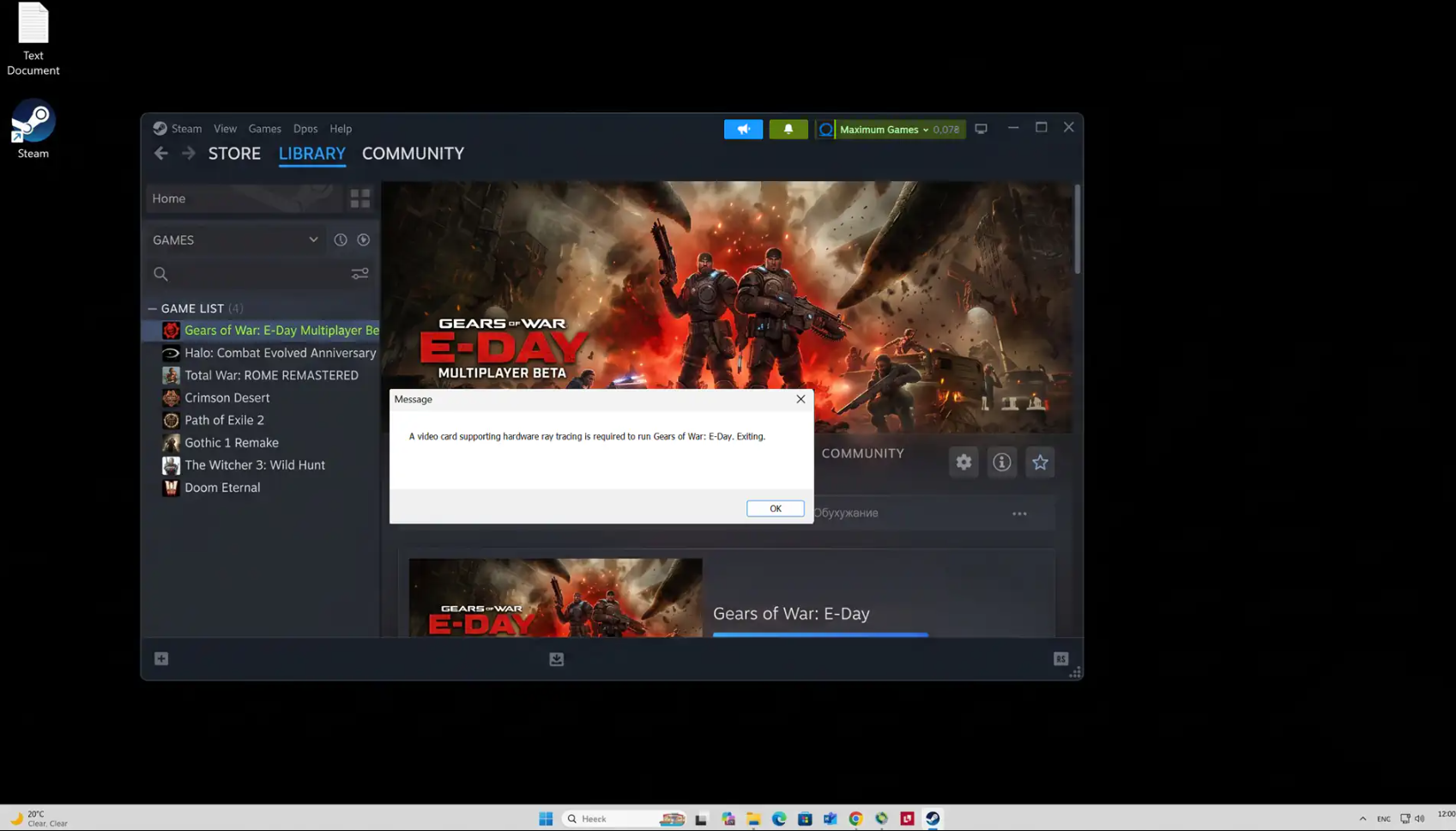Click the Dpos menu item
Image resolution: width=1456 pixels, height=831 pixels.
tap(305, 129)
